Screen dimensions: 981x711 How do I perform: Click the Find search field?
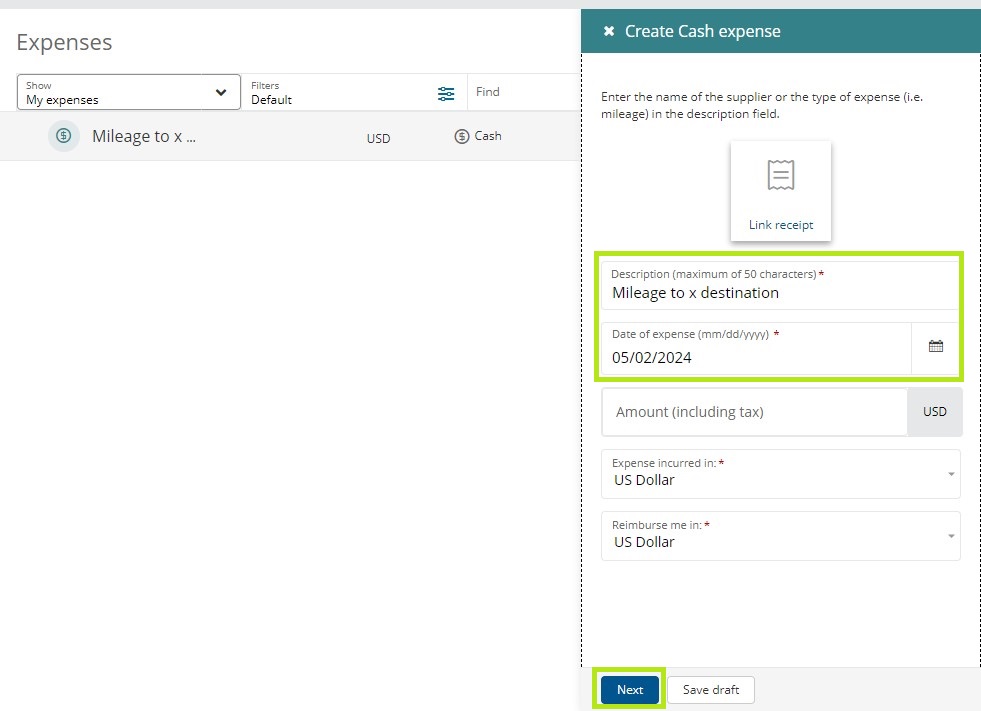520,92
